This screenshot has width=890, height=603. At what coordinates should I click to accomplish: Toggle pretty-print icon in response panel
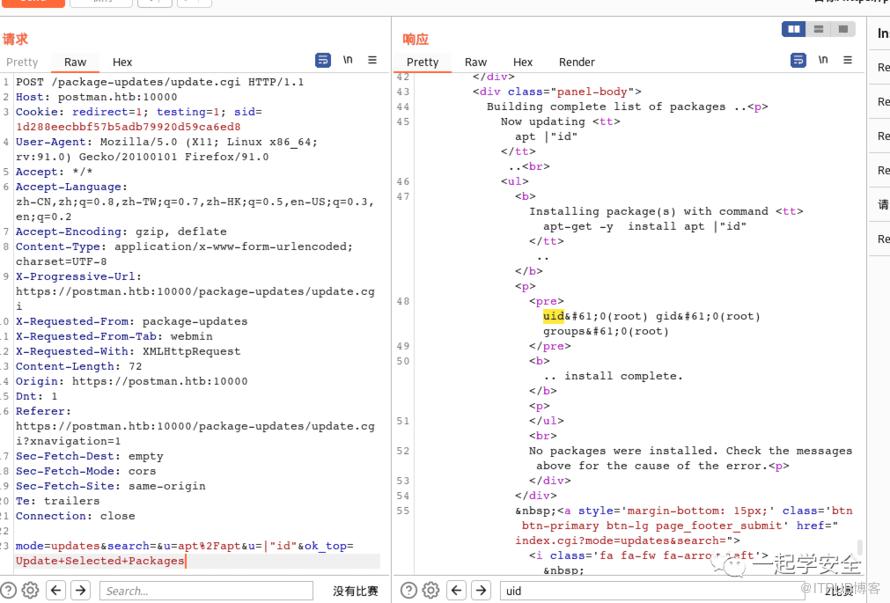pos(798,60)
